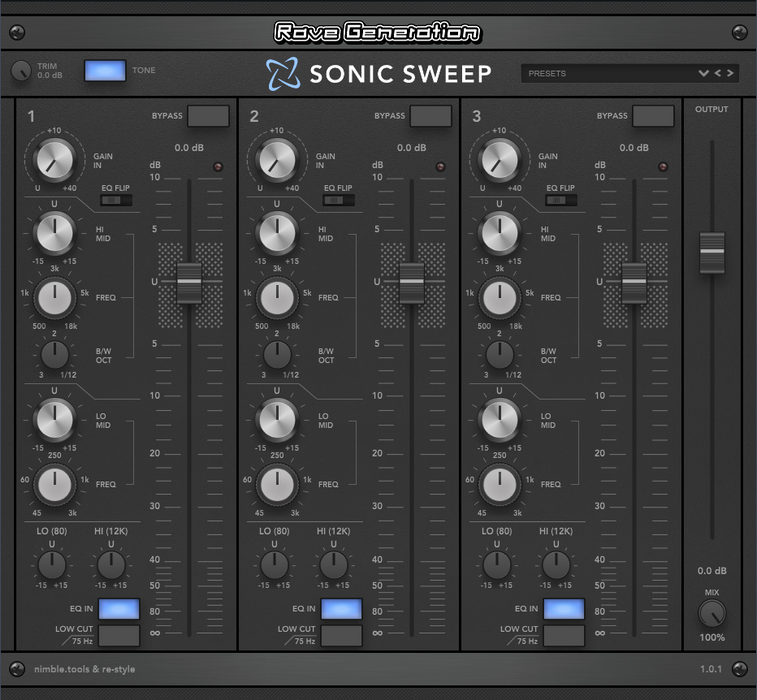Toggle the TONE switch
The height and width of the screenshot is (700, 757).
click(x=105, y=70)
